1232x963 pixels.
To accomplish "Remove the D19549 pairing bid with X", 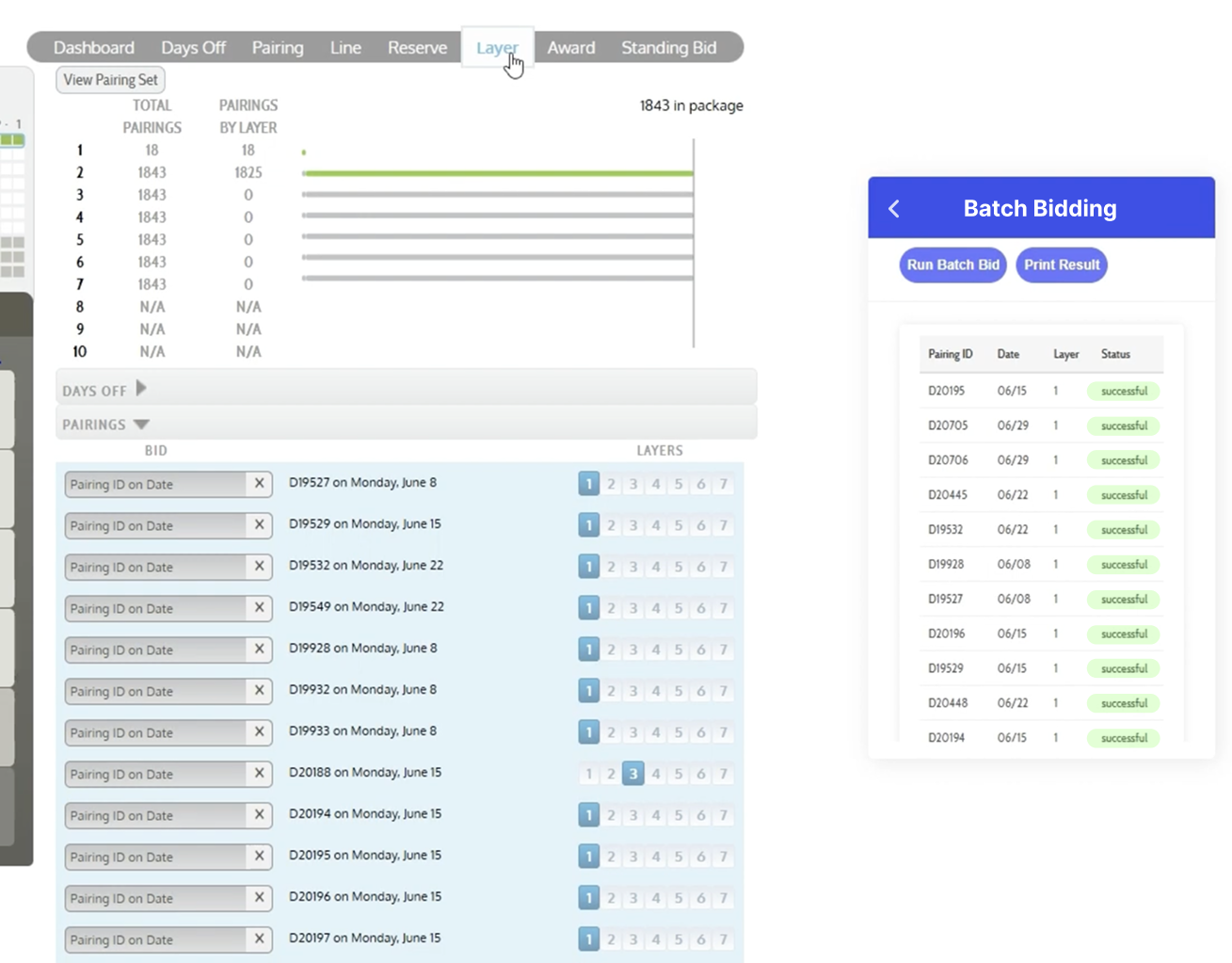I will pyautogui.click(x=259, y=608).
